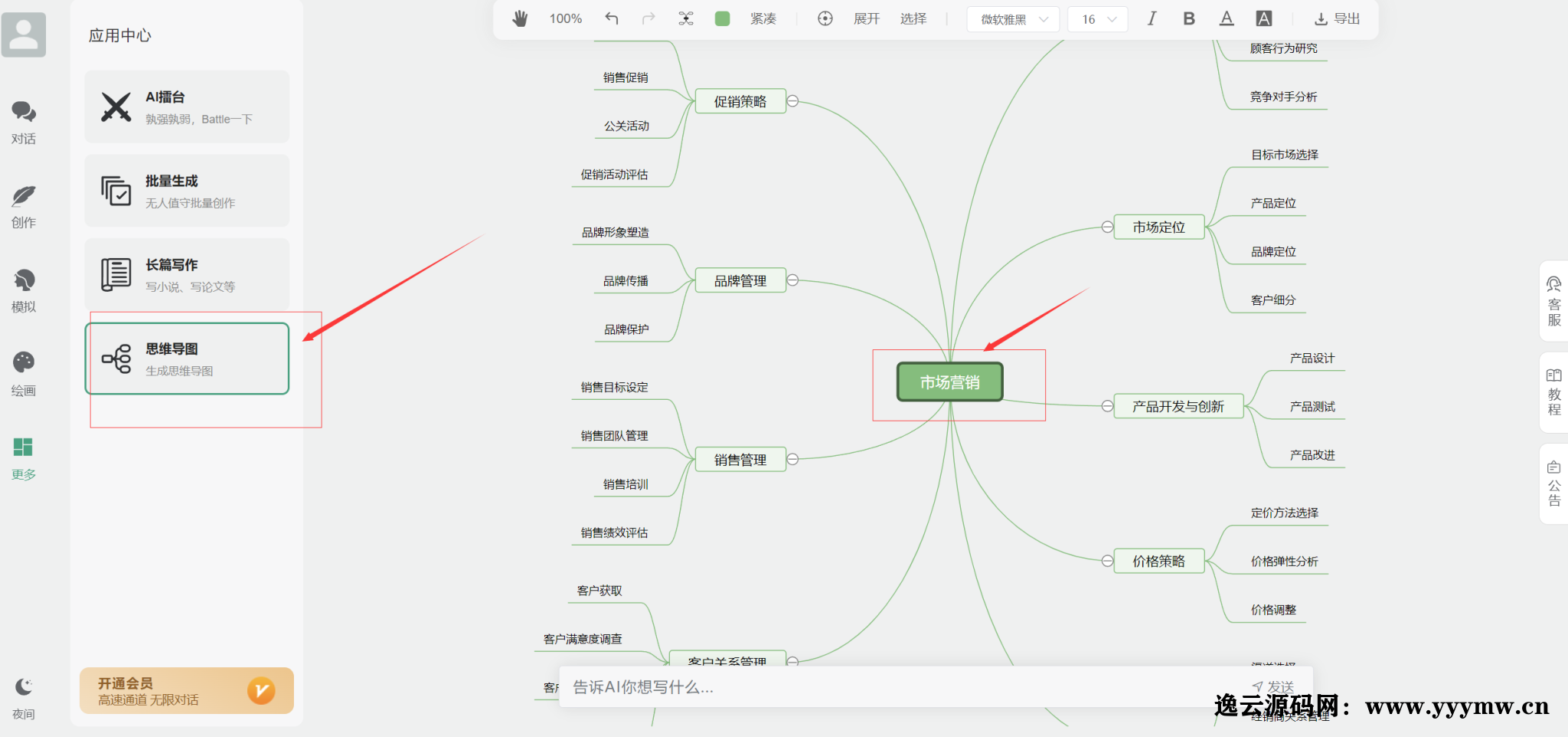Open the 绘画 painting section
Screen dimensions: 1568x737
(x=24, y=375)
